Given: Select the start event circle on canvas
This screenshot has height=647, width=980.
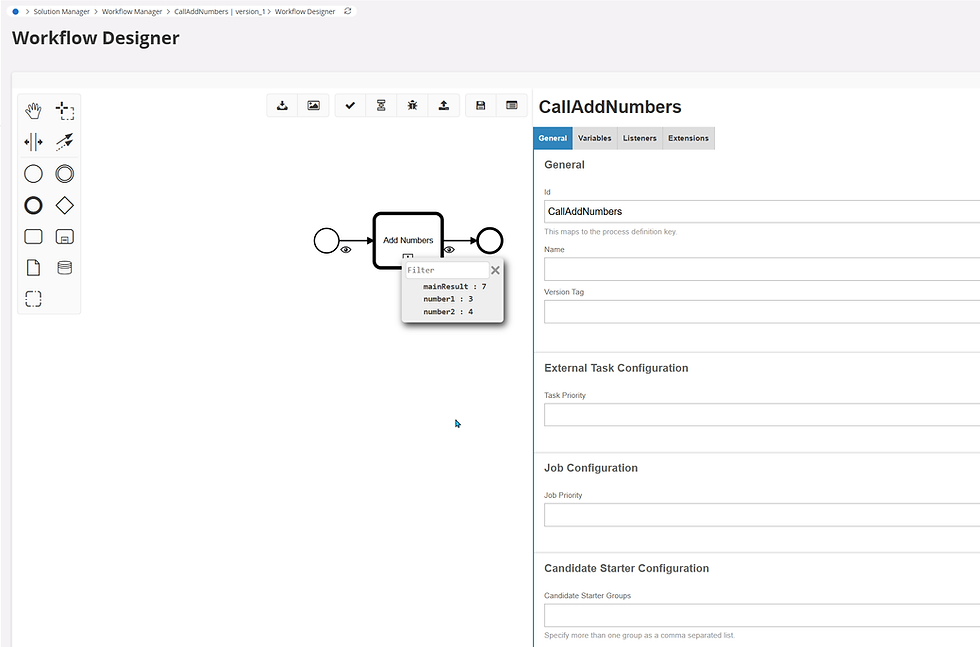Looking at the screenshot, I should [326, 241].
